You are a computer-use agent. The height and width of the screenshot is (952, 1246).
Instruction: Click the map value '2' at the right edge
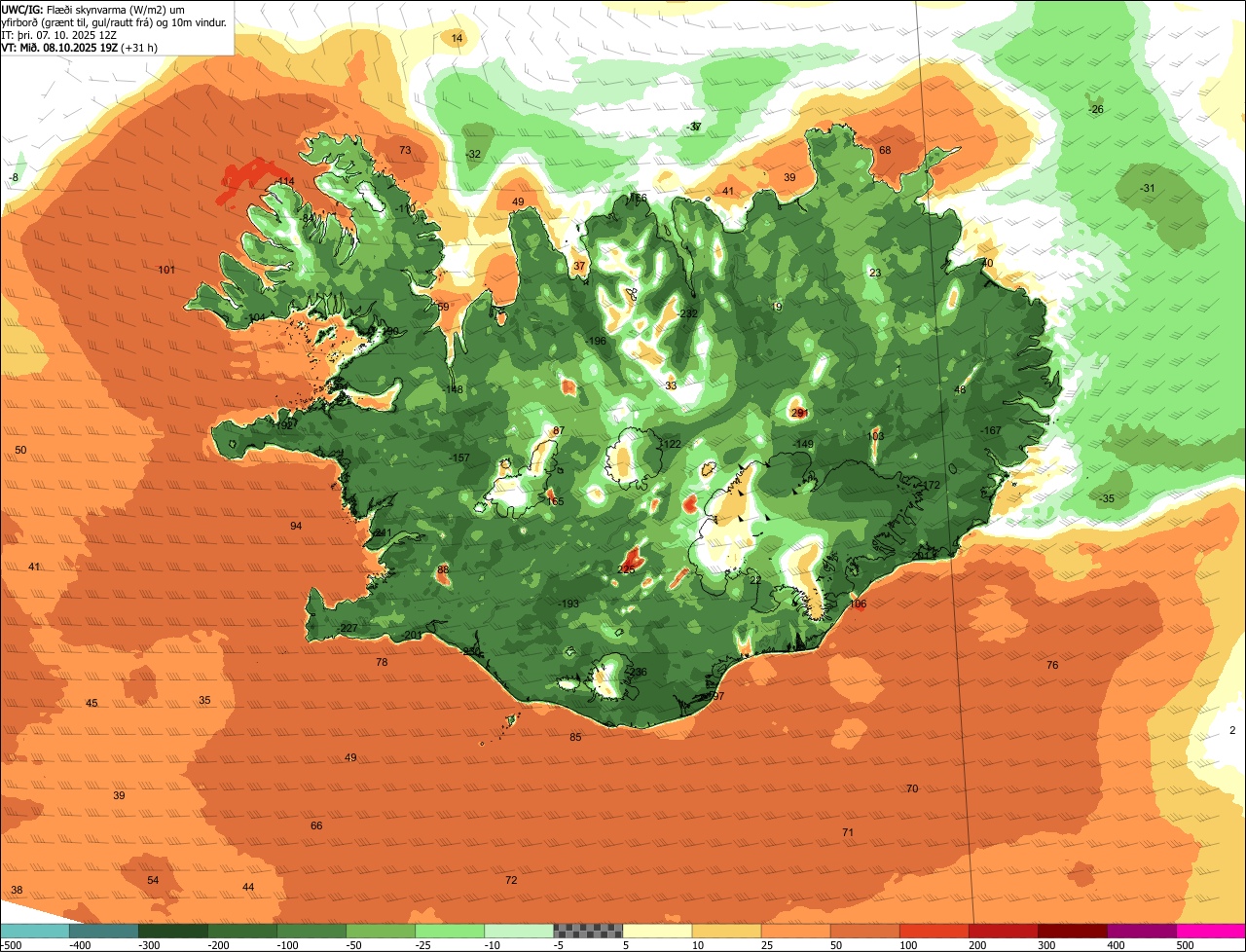pos(1232,730)
